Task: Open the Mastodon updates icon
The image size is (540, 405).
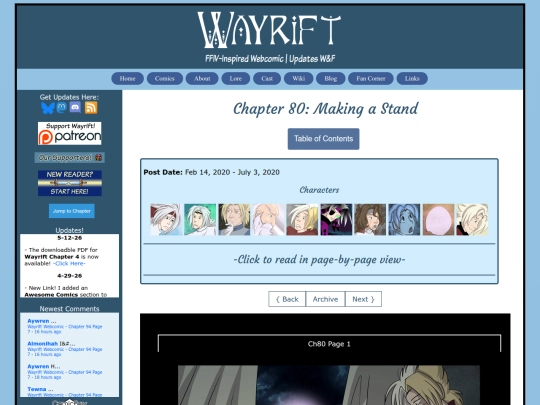Action: [62, 108]
